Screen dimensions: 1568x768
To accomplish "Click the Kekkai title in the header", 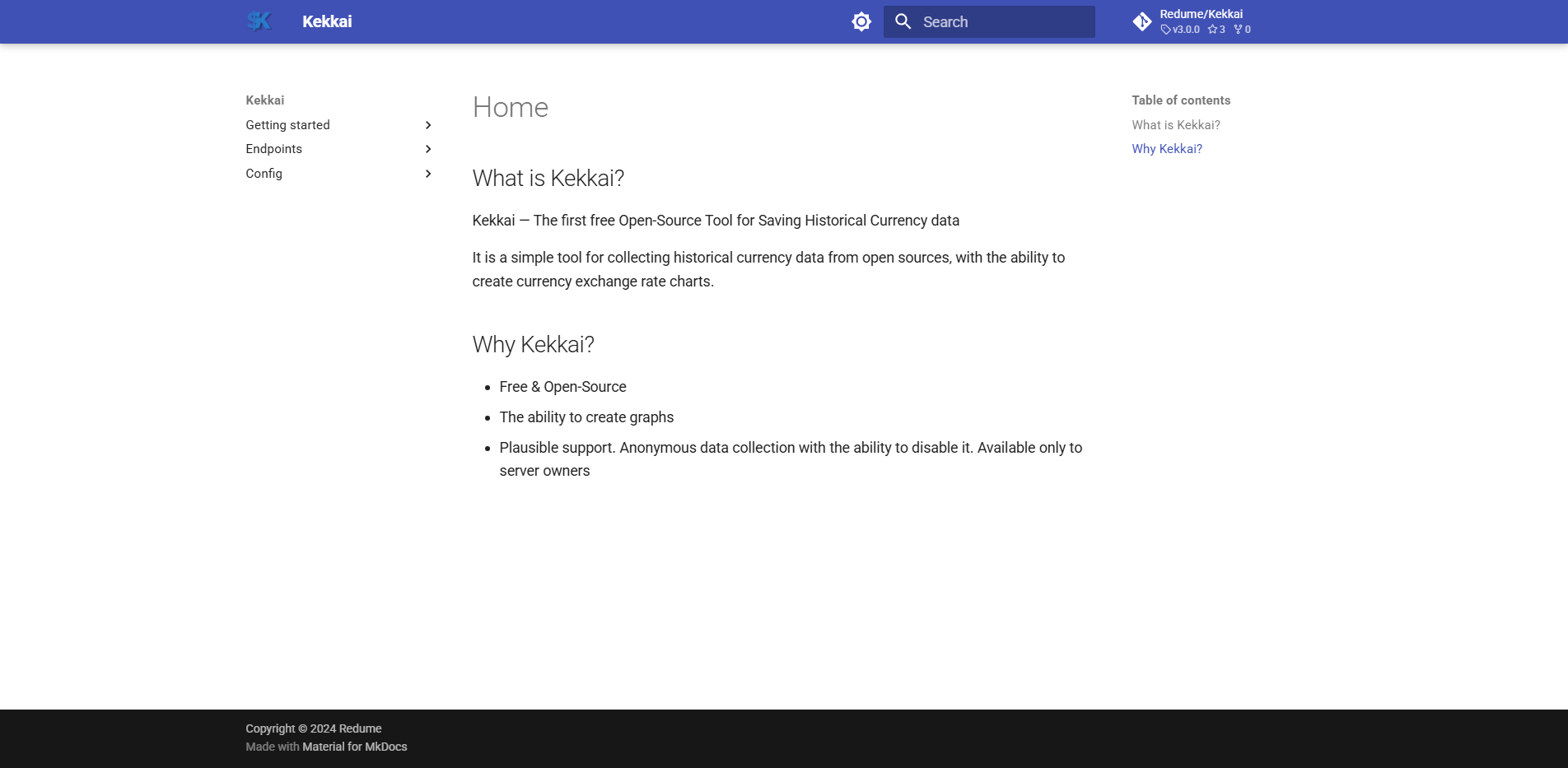I will point(326,21).
